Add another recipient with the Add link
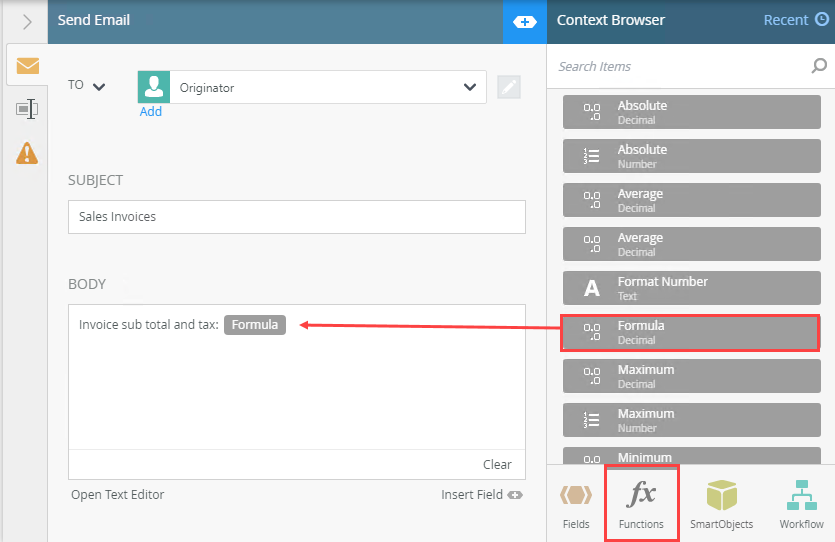Viewport: 835px width, 542px height. pos(151,111)
